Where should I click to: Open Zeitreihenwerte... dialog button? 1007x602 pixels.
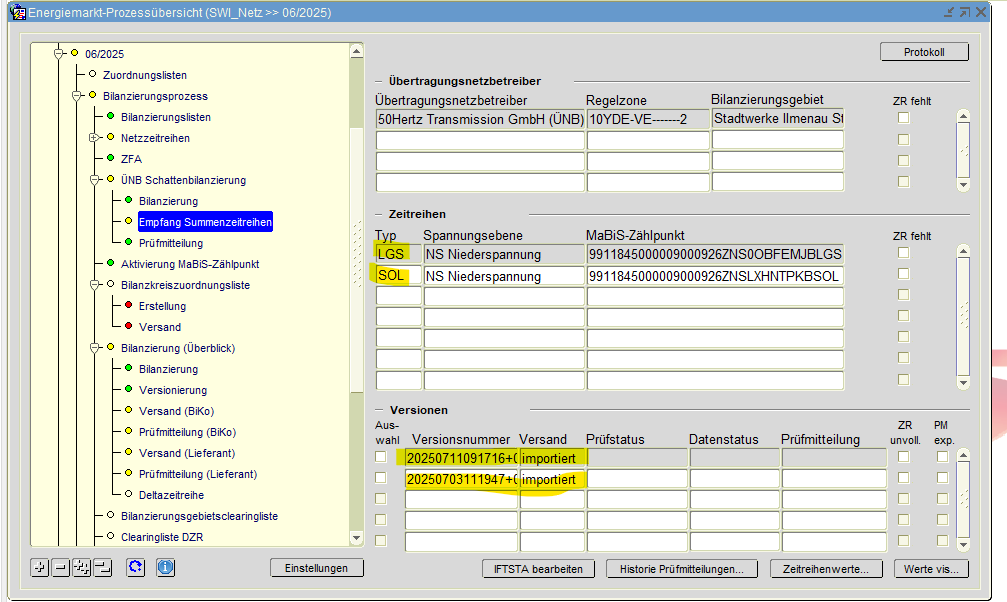point(825,569)
